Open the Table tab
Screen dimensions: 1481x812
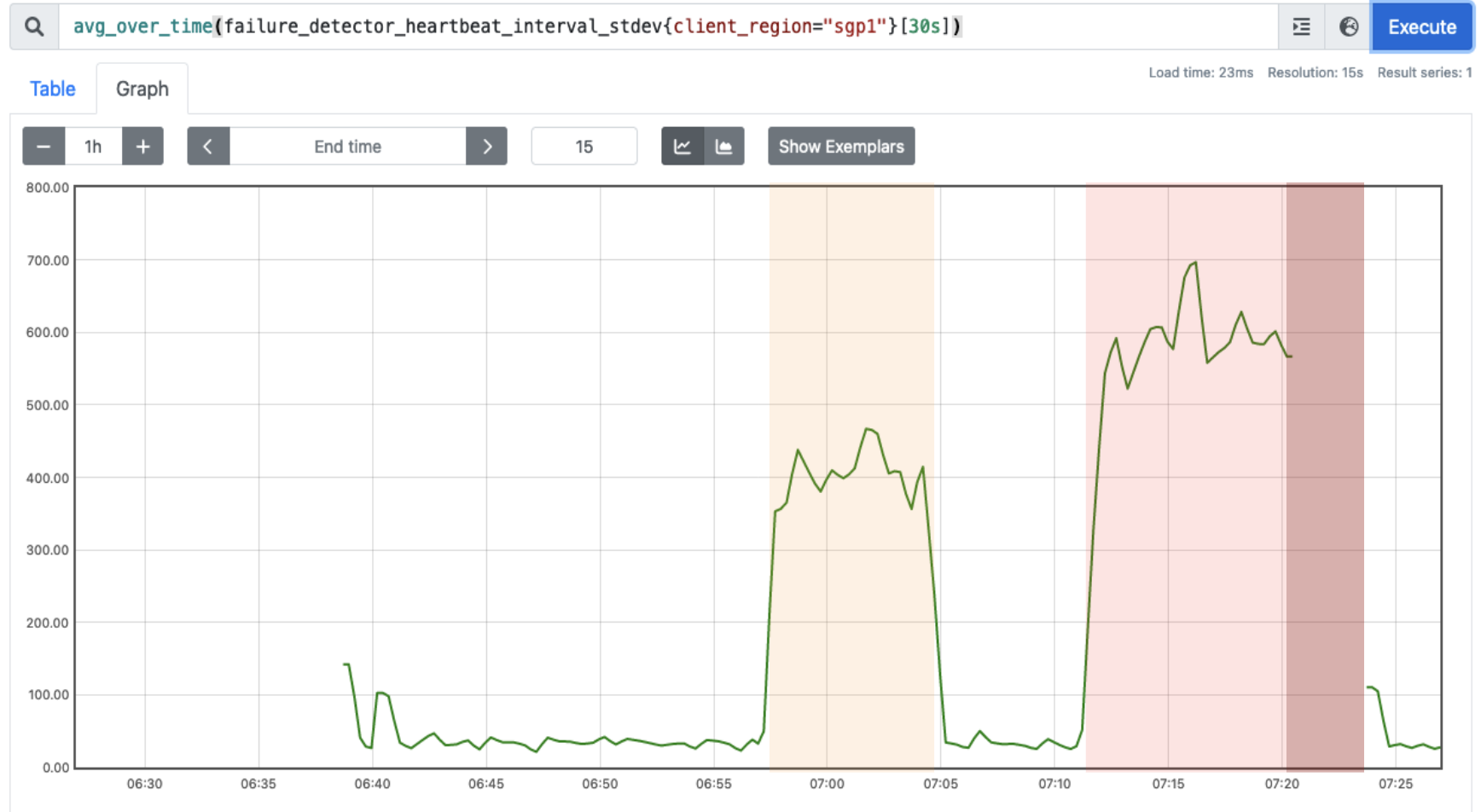pyautogui.click(x=53, y=89)
